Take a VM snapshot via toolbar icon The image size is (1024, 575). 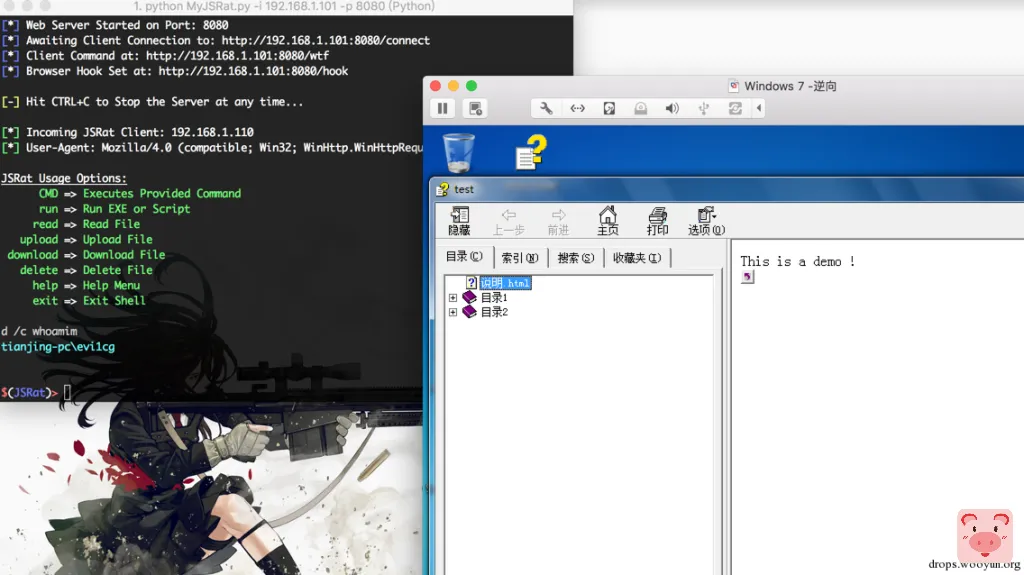(475, 108)
